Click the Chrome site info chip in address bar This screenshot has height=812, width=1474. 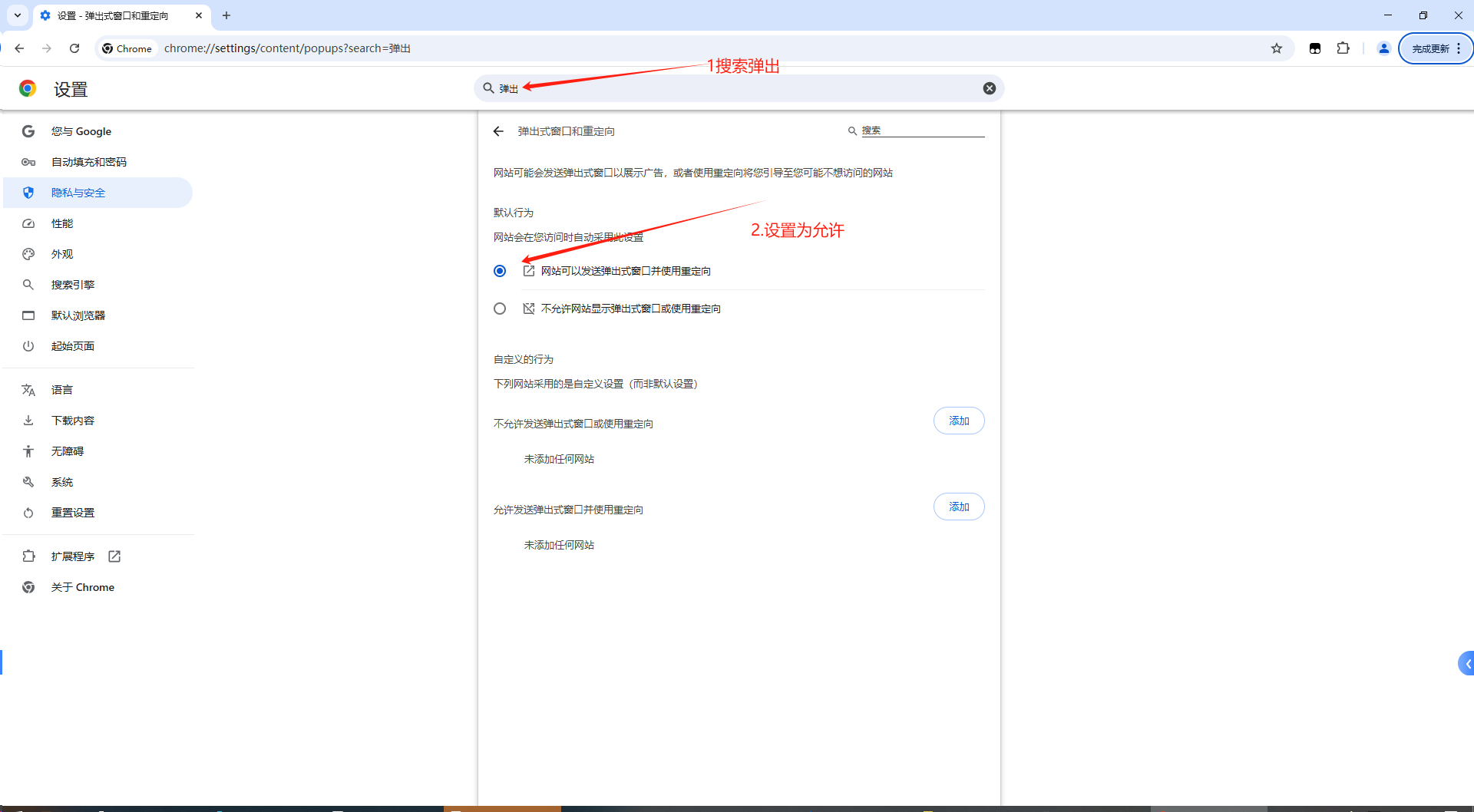click(x=127, y=48)
